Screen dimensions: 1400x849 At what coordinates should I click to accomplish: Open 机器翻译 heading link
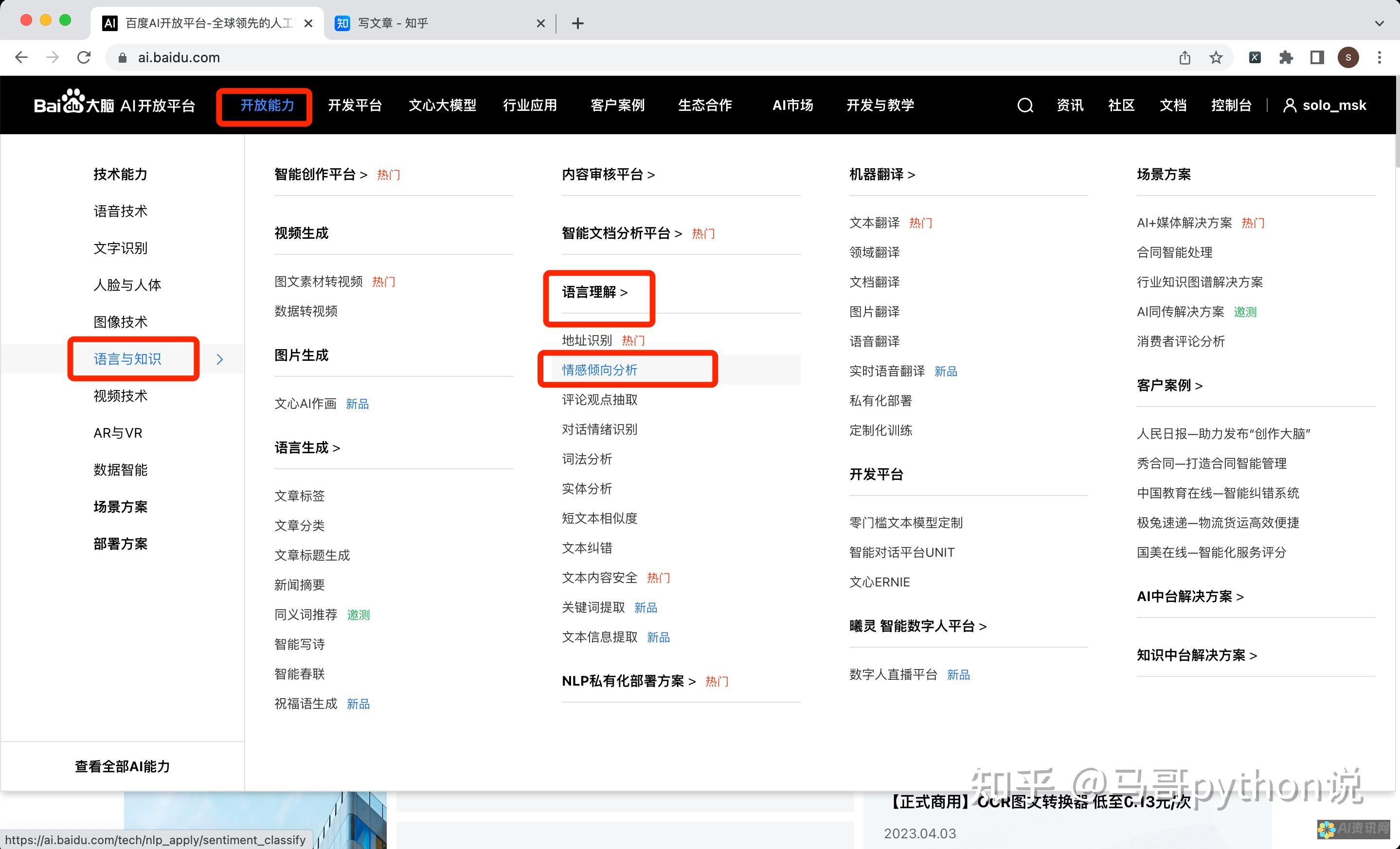(x=882, y=175)
